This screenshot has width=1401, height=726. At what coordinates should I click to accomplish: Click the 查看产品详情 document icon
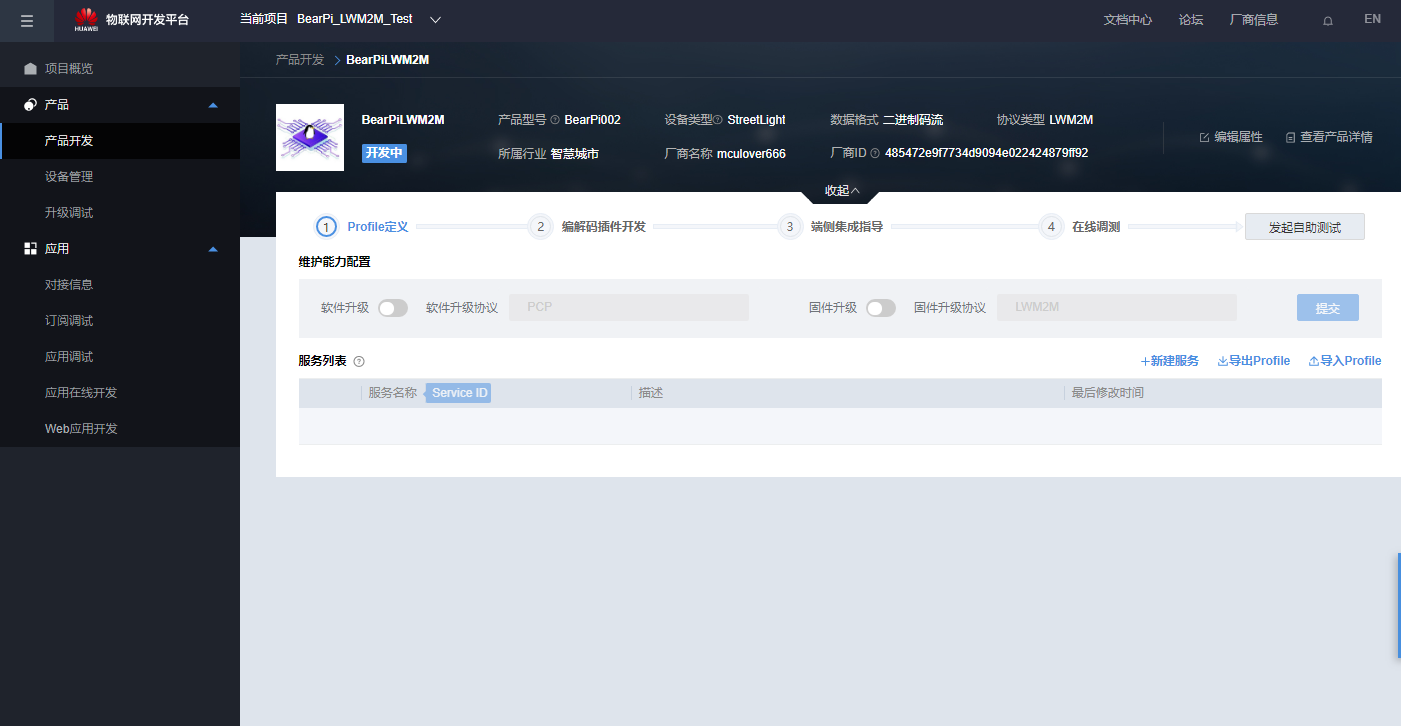1291,137
